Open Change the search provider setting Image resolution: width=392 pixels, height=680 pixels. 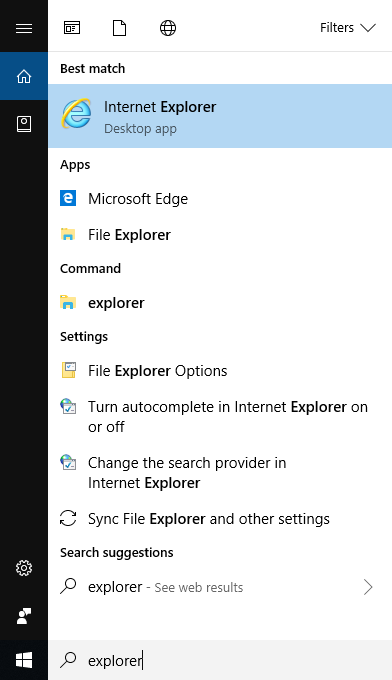pyautogui.click(x=220, y=473)
